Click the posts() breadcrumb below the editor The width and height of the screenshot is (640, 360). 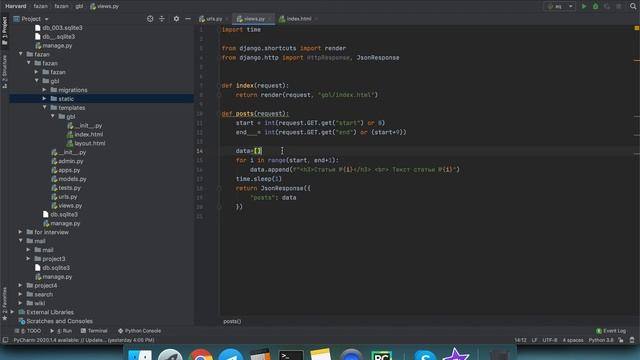point(232,321)
